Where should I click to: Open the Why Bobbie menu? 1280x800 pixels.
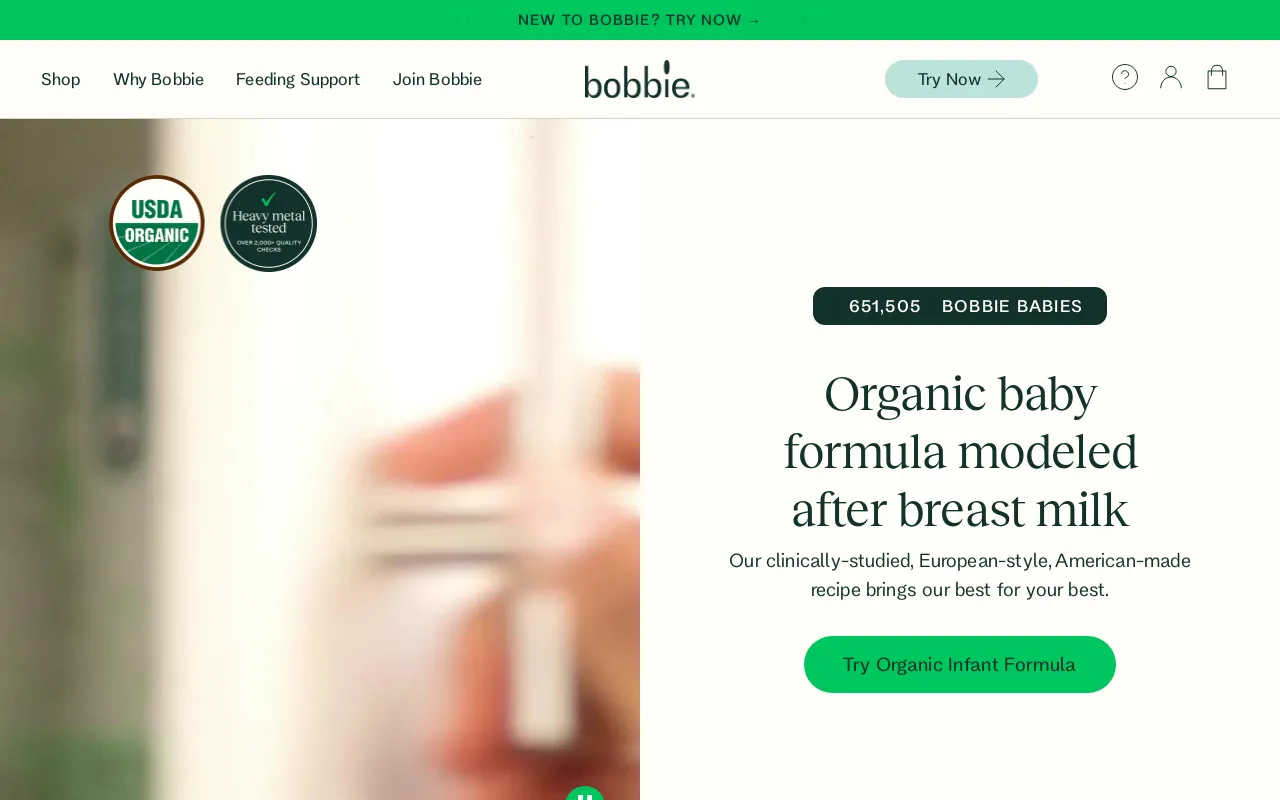[x=158, y=79]
